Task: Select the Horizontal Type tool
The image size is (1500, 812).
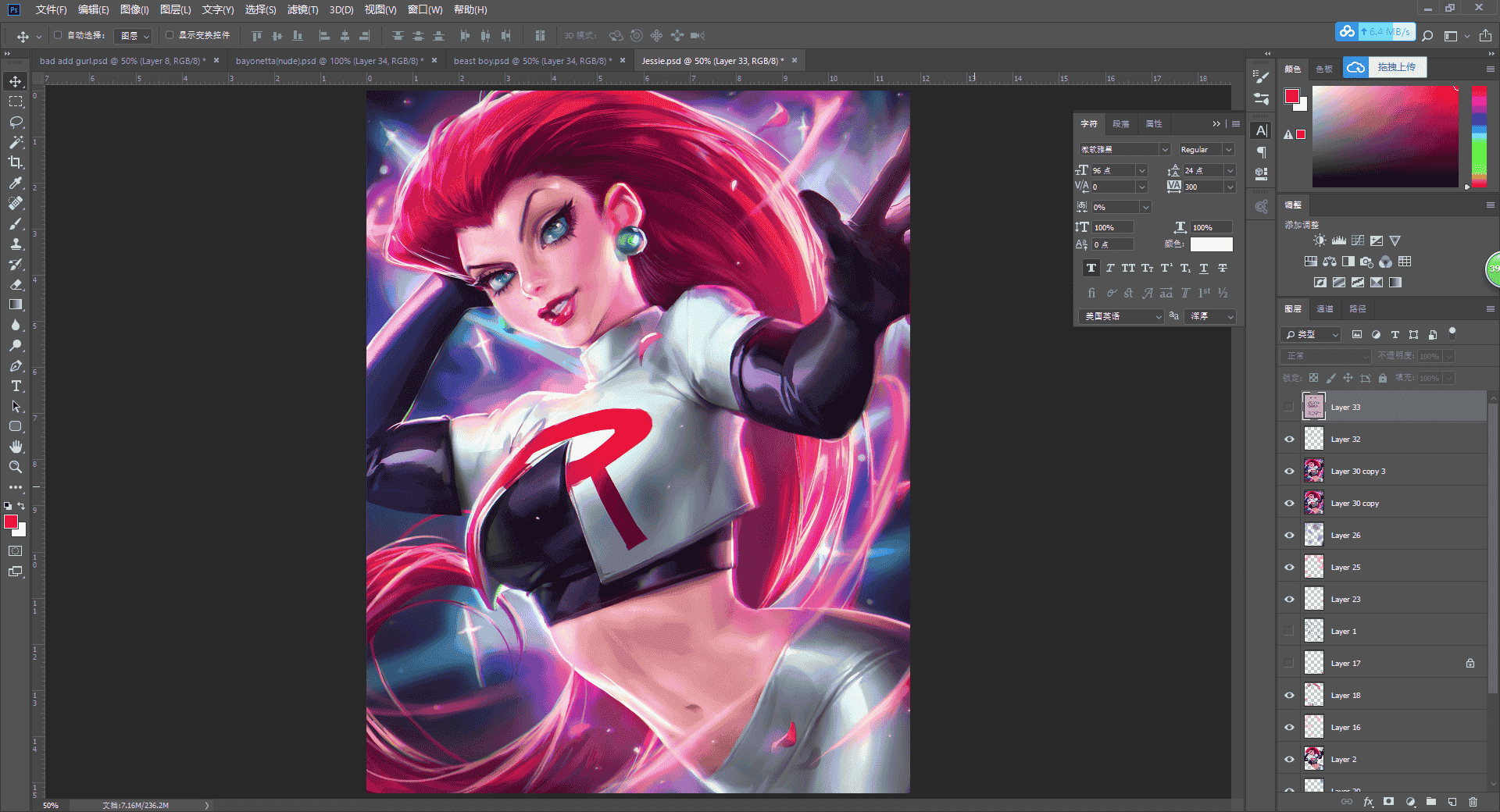Action: click(16, 386)
